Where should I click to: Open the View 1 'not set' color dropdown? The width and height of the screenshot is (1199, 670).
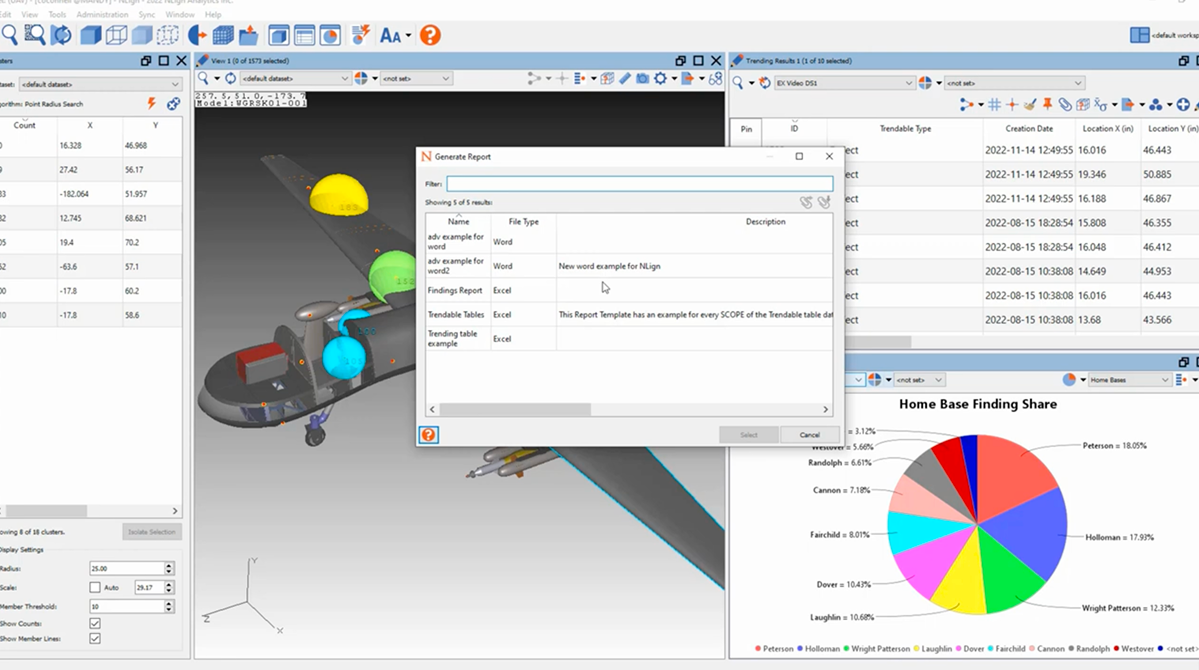[415, 78]
